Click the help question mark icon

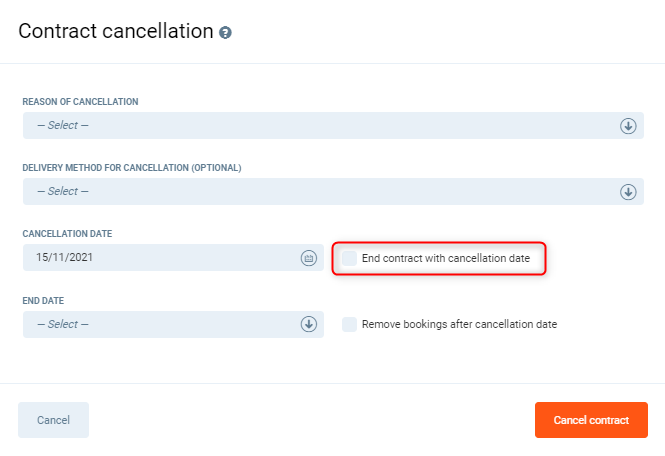pyautogui.click(x=226, y=32)
